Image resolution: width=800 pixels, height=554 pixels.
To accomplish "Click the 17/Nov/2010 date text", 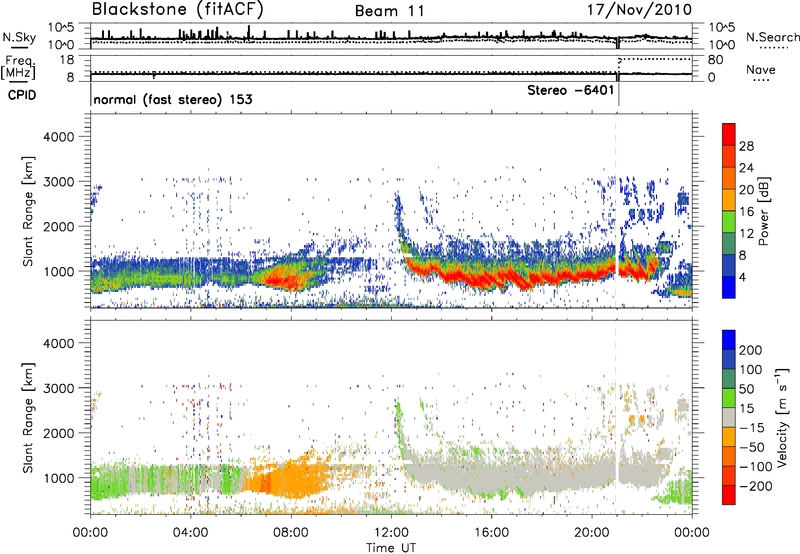I will click(639, 9).
